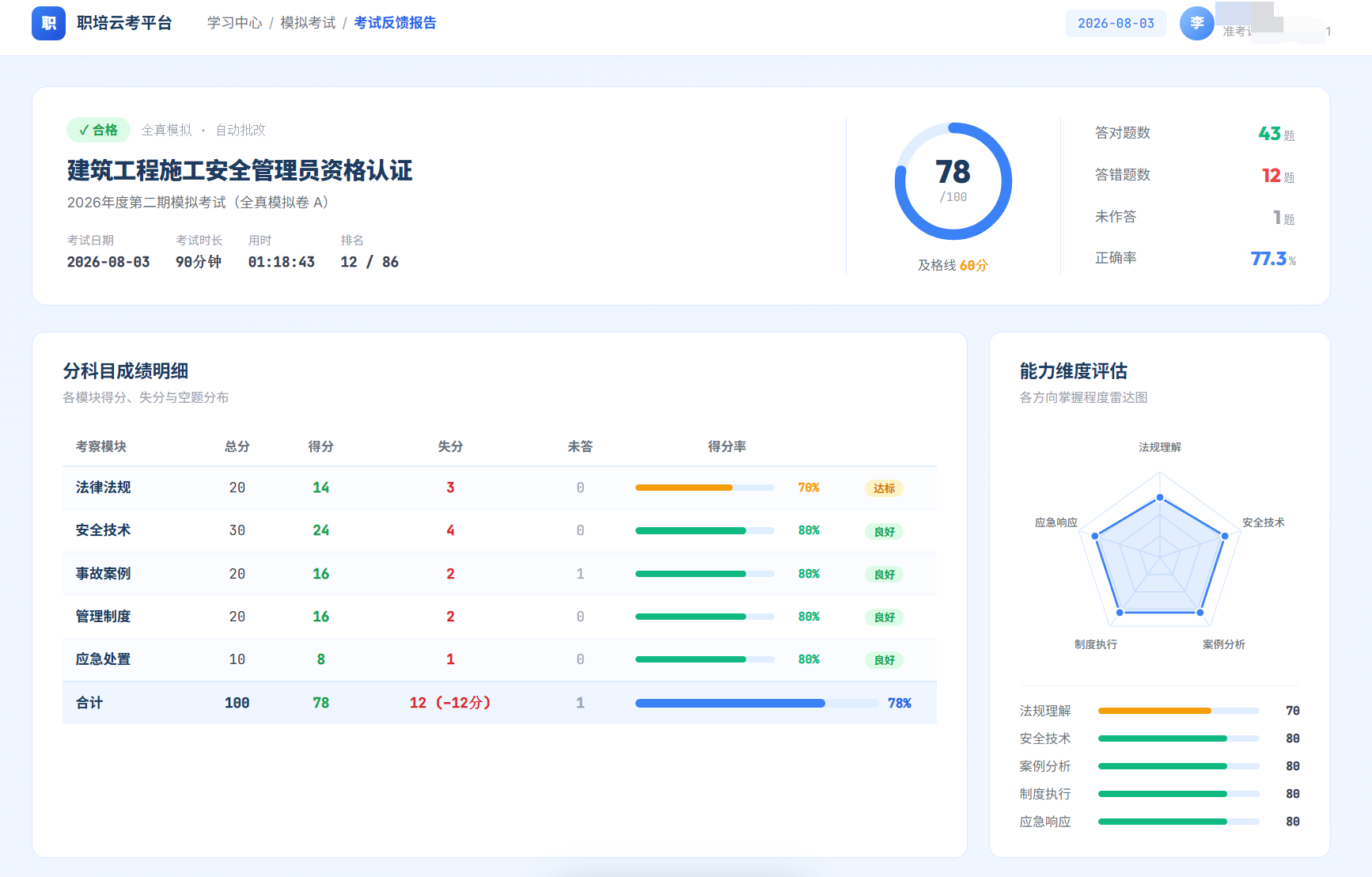Click the radar chart center polygon
The height and width of the screenshot is (877, 1372).
point(1160,558)
